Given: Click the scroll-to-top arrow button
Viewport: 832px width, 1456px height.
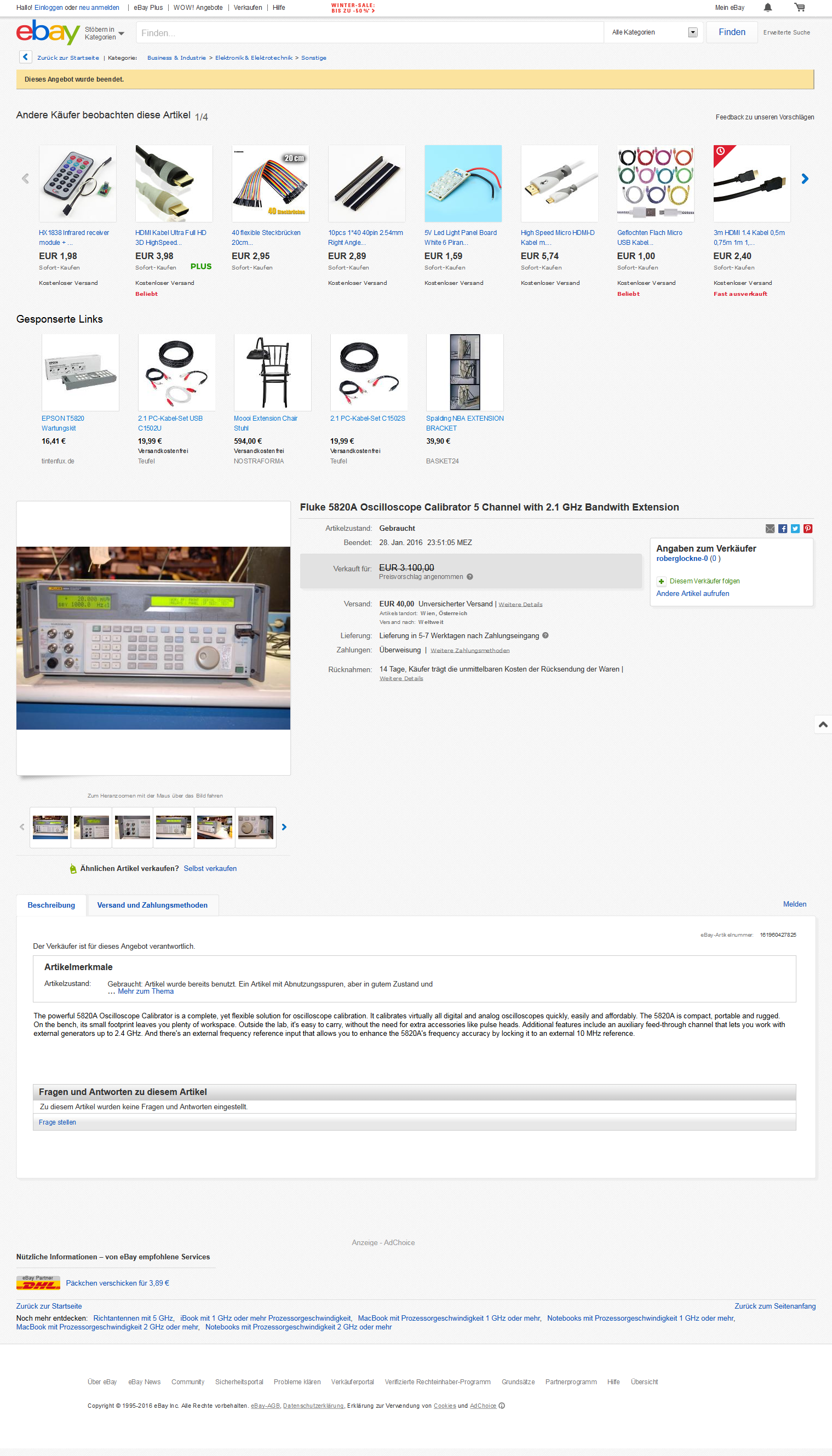Looking at the screenshot, I should pyautogui.click(x=823, y=724).
